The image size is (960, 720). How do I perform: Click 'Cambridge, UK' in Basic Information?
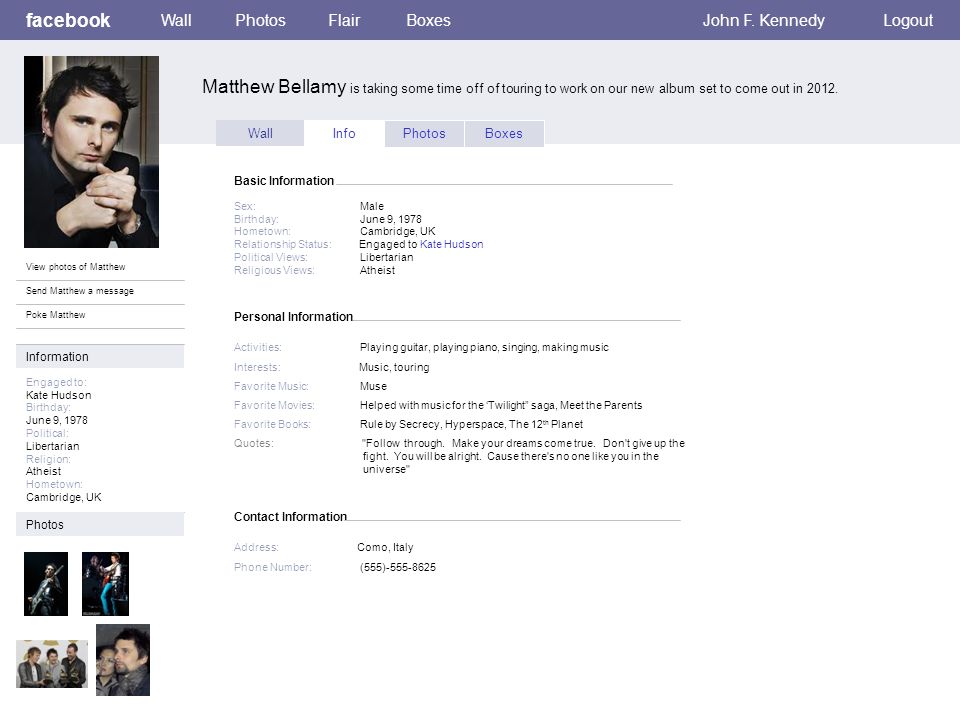[x=398, y=231]
